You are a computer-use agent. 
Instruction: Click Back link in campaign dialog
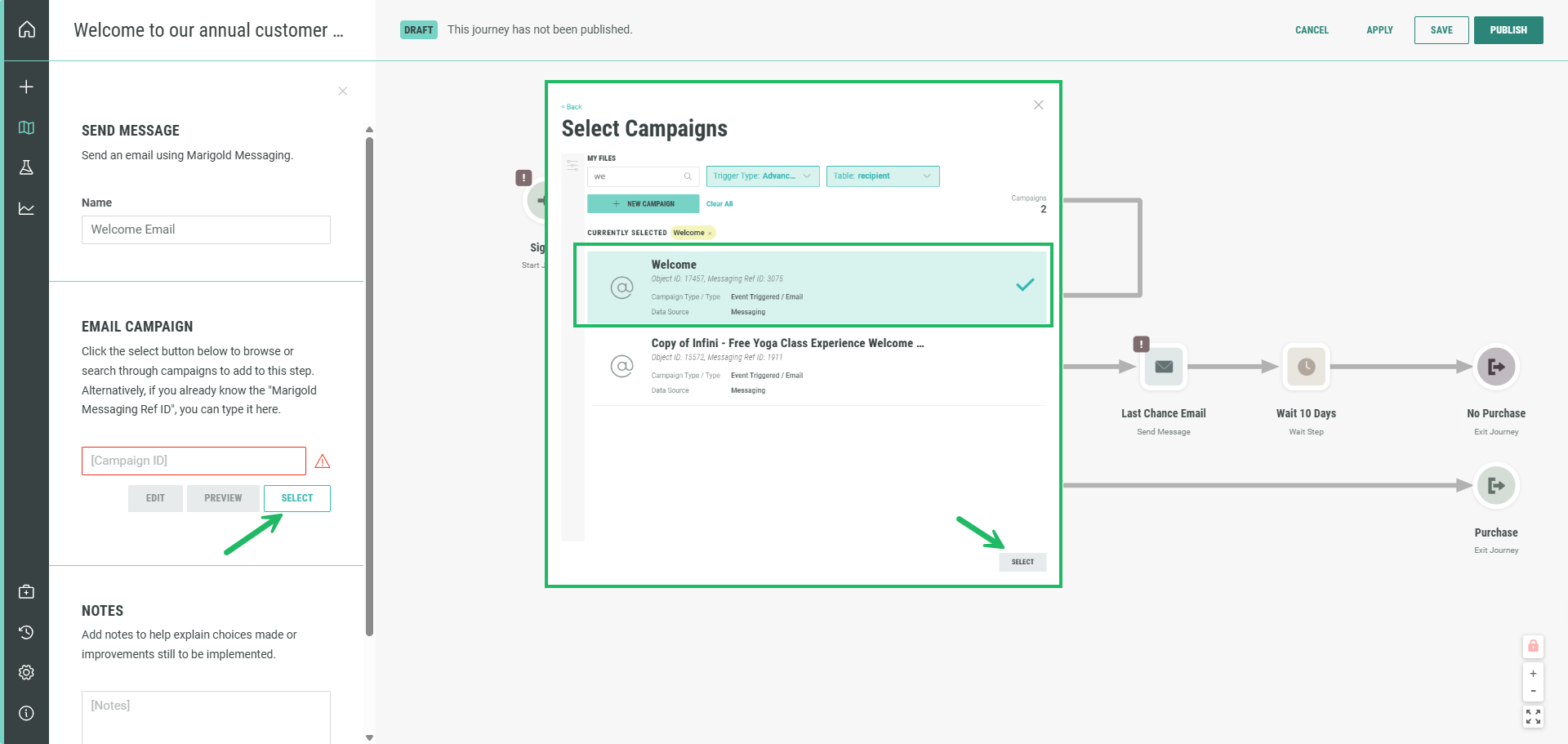pyautogui.click(x=572, y=107)
